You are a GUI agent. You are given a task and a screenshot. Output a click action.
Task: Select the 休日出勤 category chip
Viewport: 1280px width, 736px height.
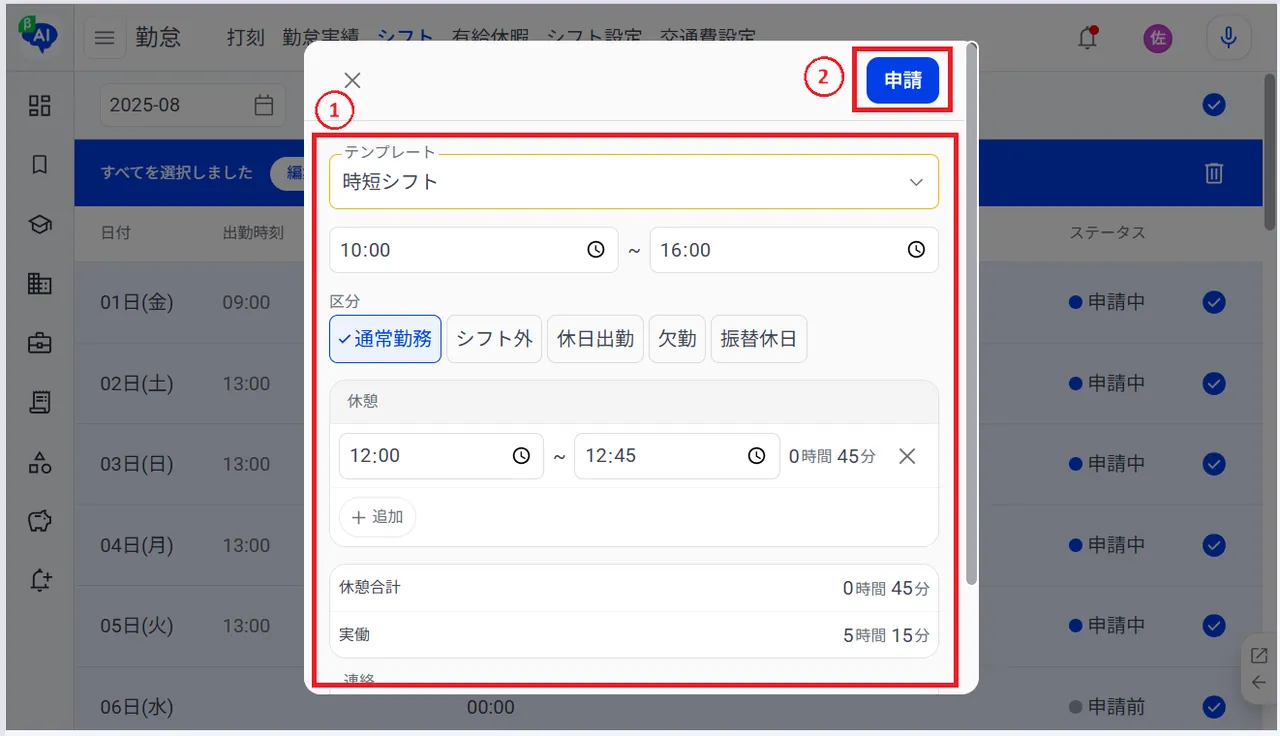click(595, 339)
